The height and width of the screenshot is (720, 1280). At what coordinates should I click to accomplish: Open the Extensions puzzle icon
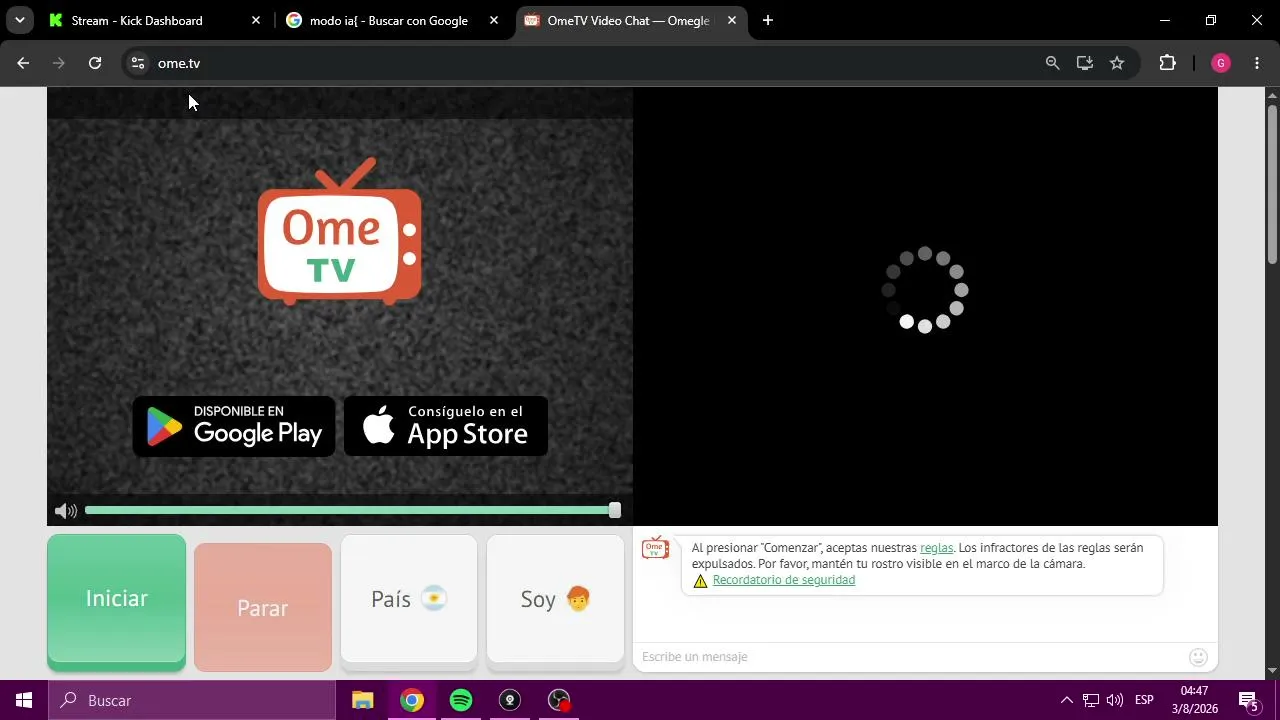coord(1167,63)
